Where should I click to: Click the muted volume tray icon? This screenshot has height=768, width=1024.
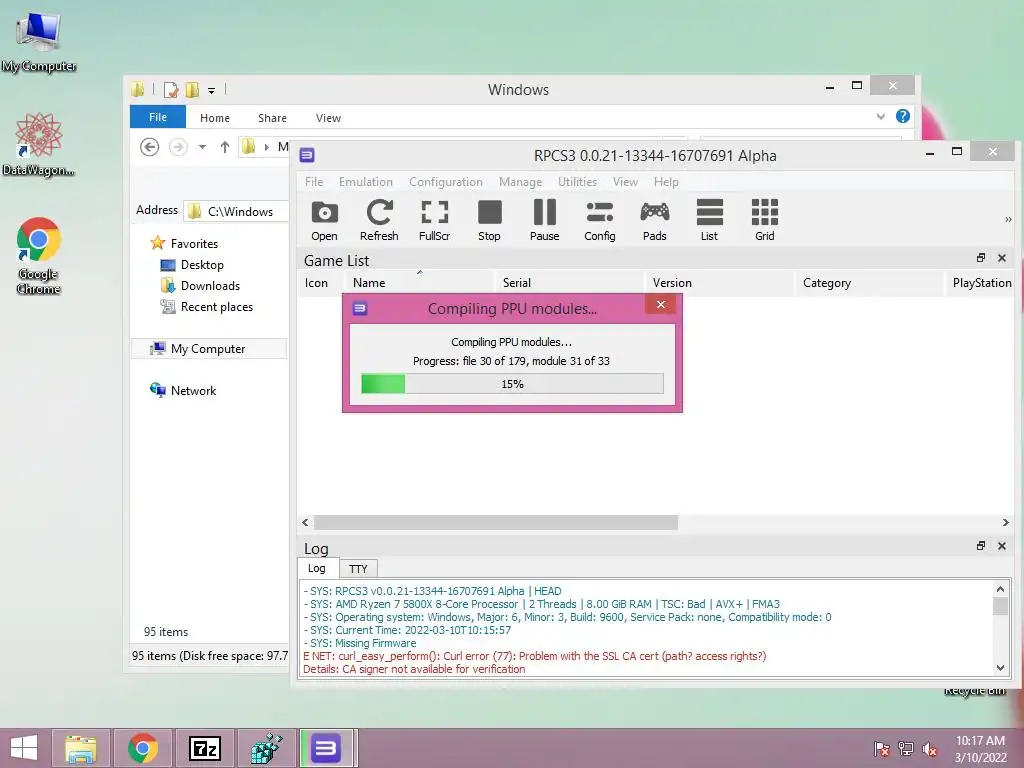pyautogui.click(x=930, y=749)
